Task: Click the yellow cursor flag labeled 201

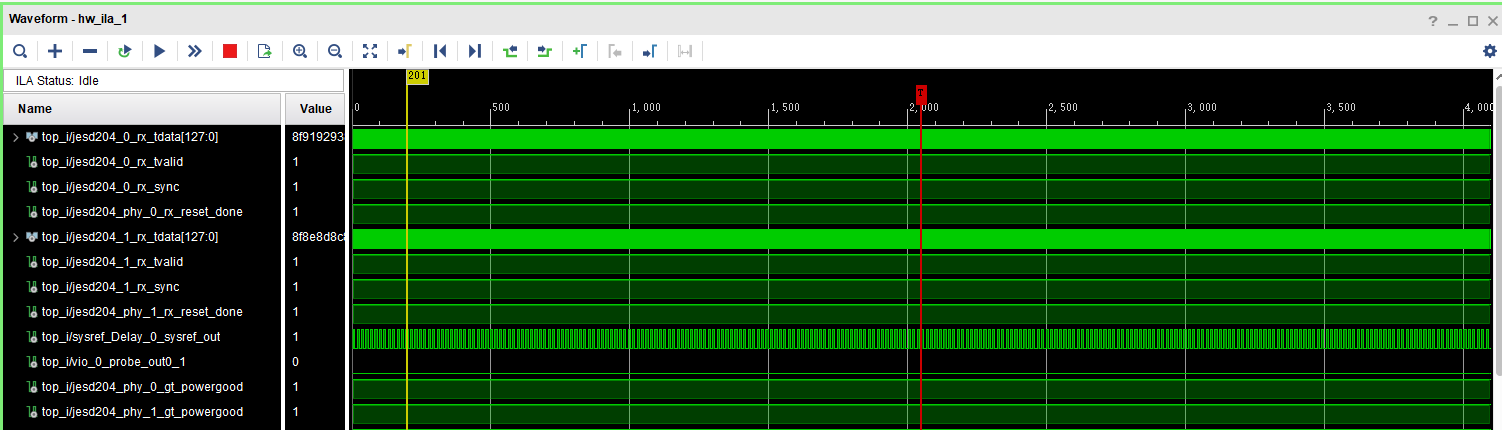Action: click(418, 76)
